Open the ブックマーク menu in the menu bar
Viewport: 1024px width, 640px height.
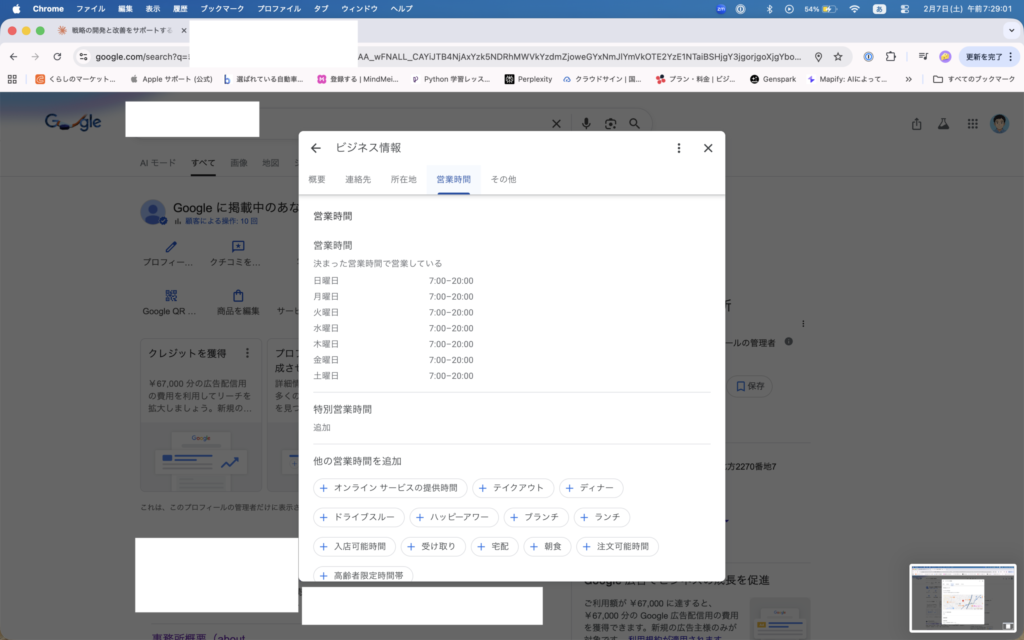coord(221,8)
